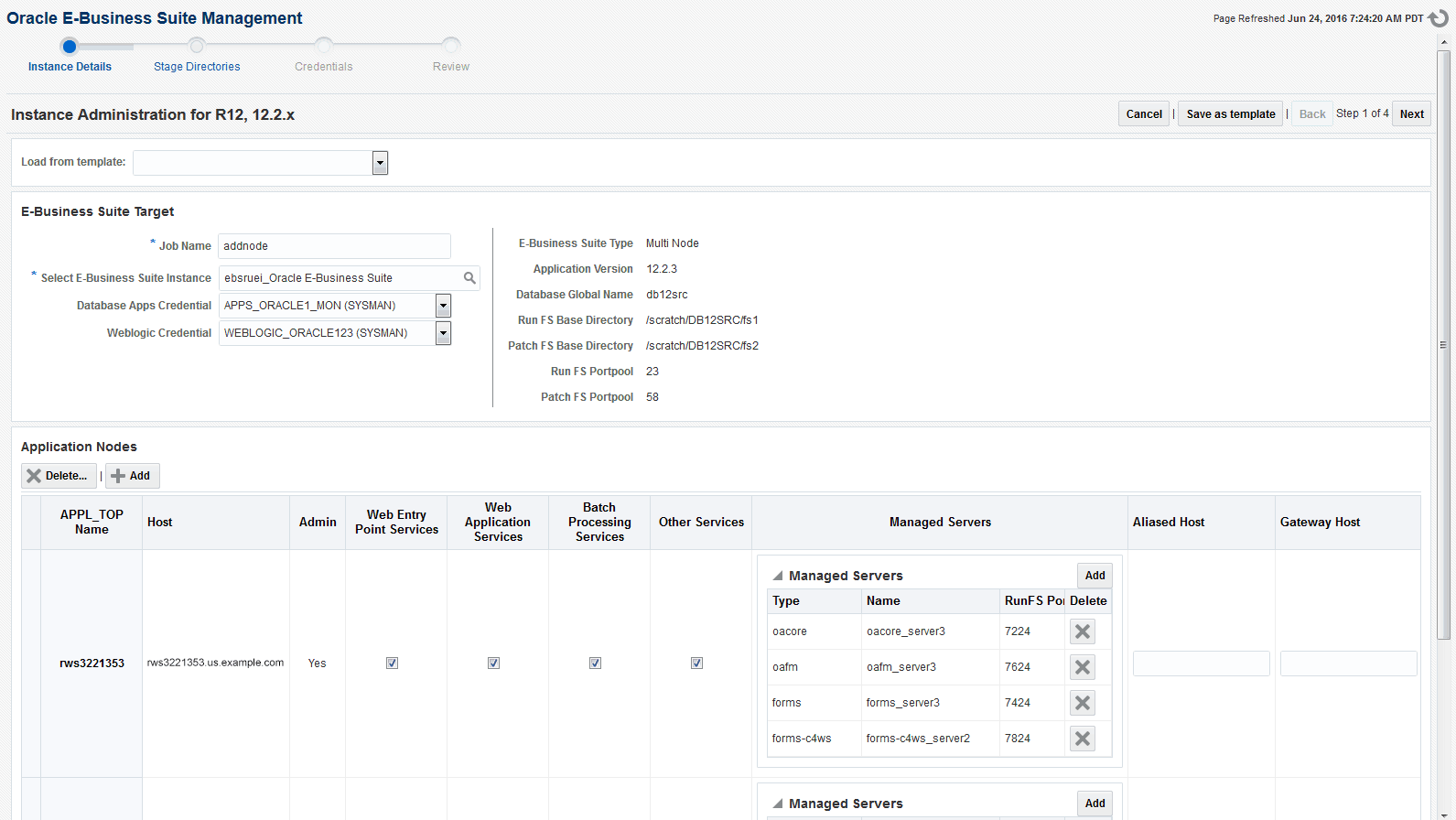Open the E-Business Suite Instance search icon
The image size is (1456, 820).
tap(469, 278)
